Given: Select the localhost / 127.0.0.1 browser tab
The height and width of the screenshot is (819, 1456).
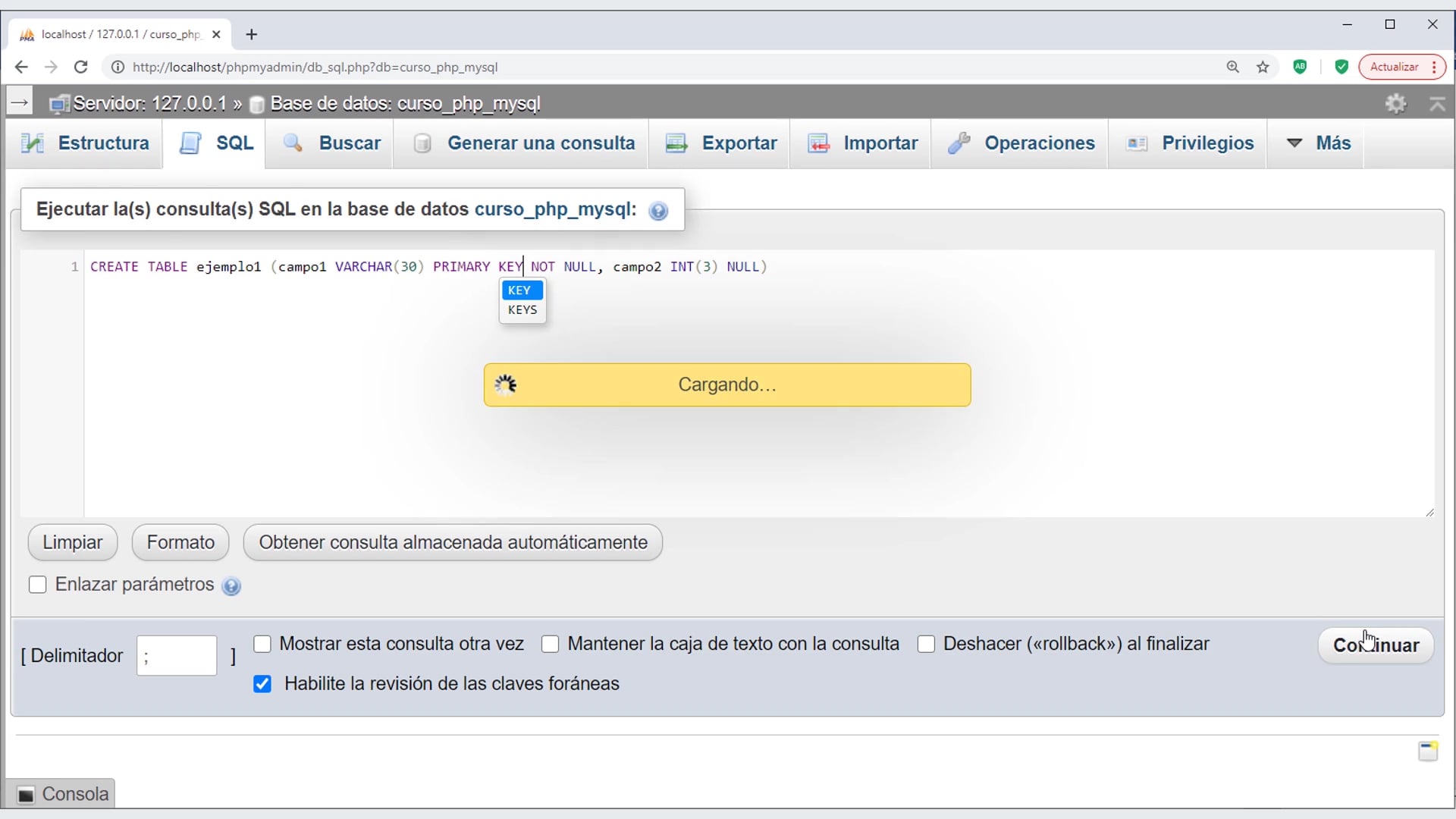Looking at the screenshot, I should pos(120,34).
